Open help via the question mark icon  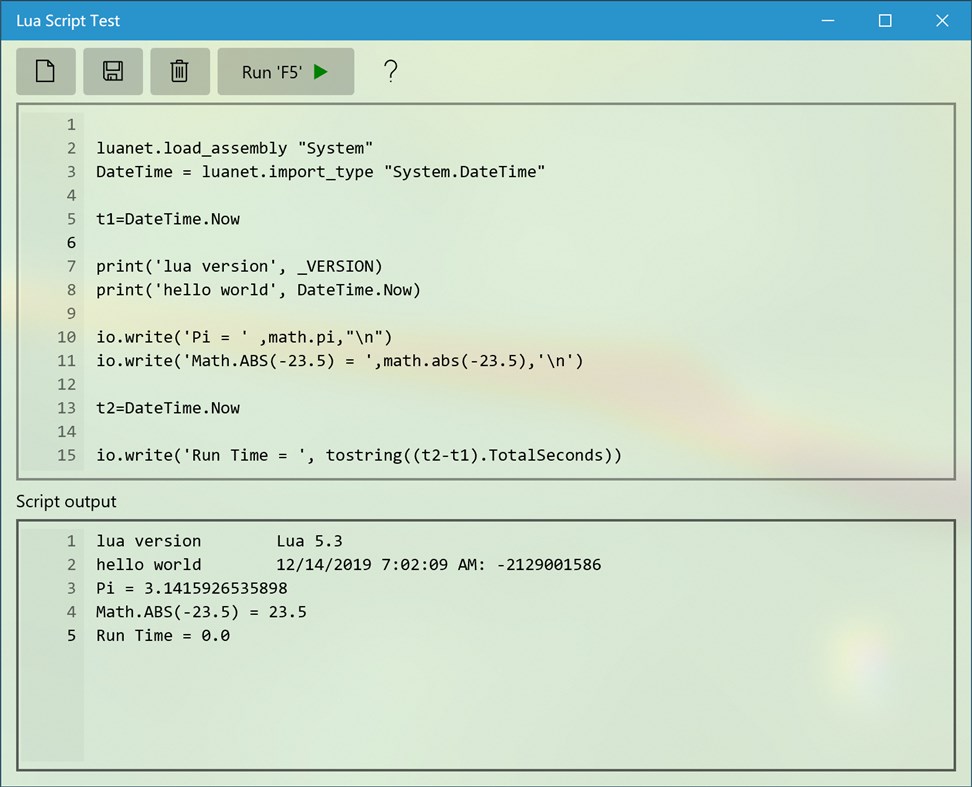(x=390, y=71)
